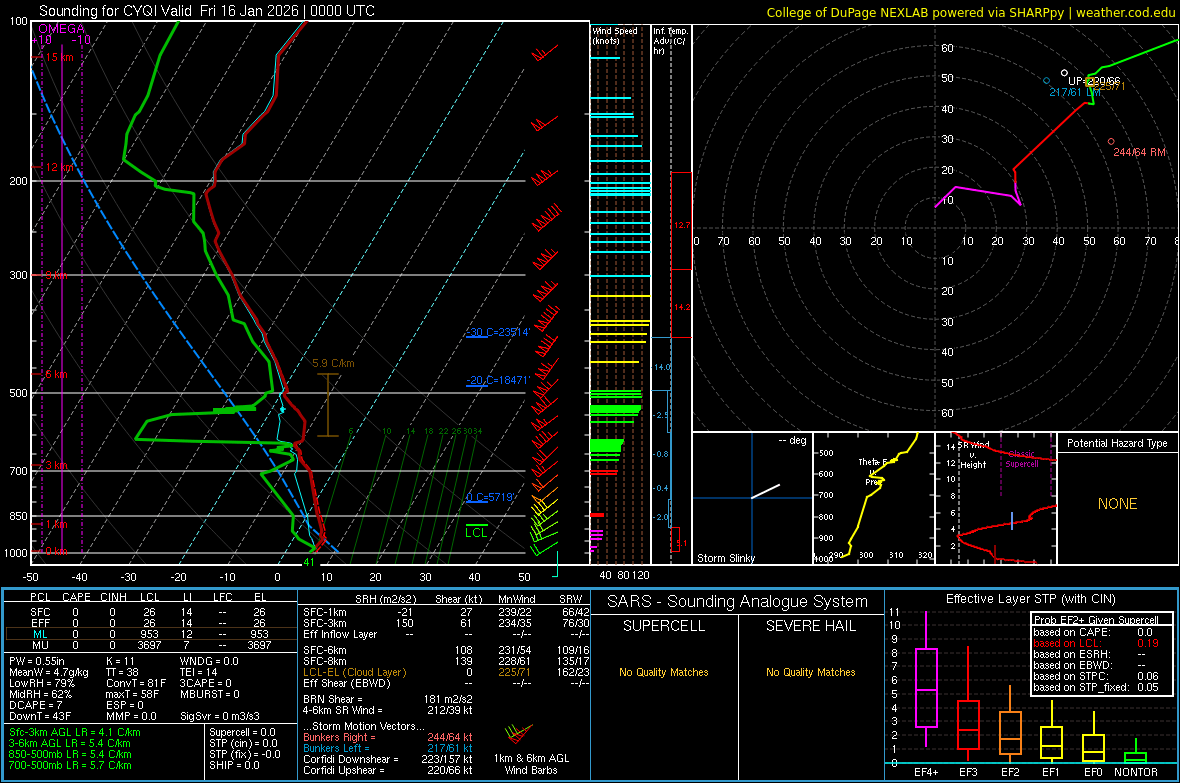The width and height of the screenshot is (1180, 783).
Task: Click the 1km & 6km AGL wind barbs icon
Action: click(519, 735)
